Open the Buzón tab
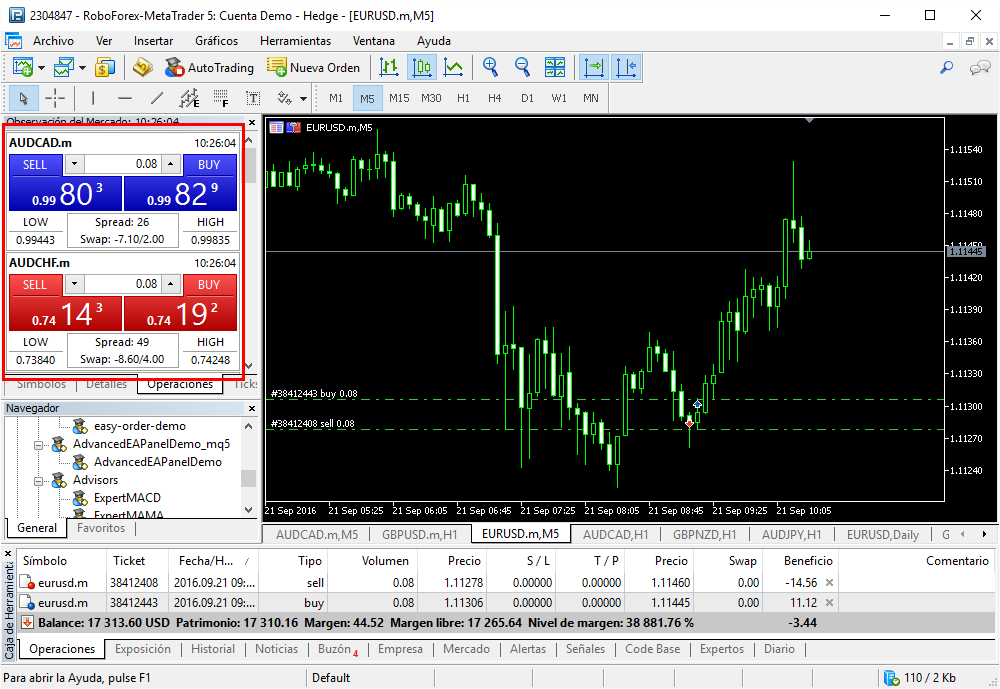The width and height of the screenshot is (1000, 689). pyautogui.click(x=337, y=649)
